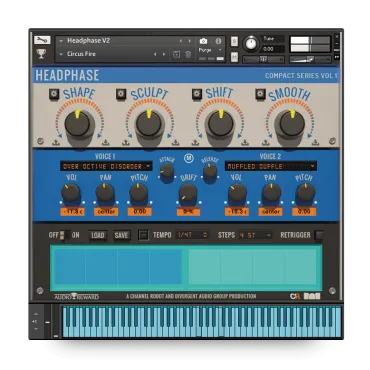Viewport: 370px width, 370px height.
Task: Open the Purge dropdown menu
Action: tap(211, 50)
